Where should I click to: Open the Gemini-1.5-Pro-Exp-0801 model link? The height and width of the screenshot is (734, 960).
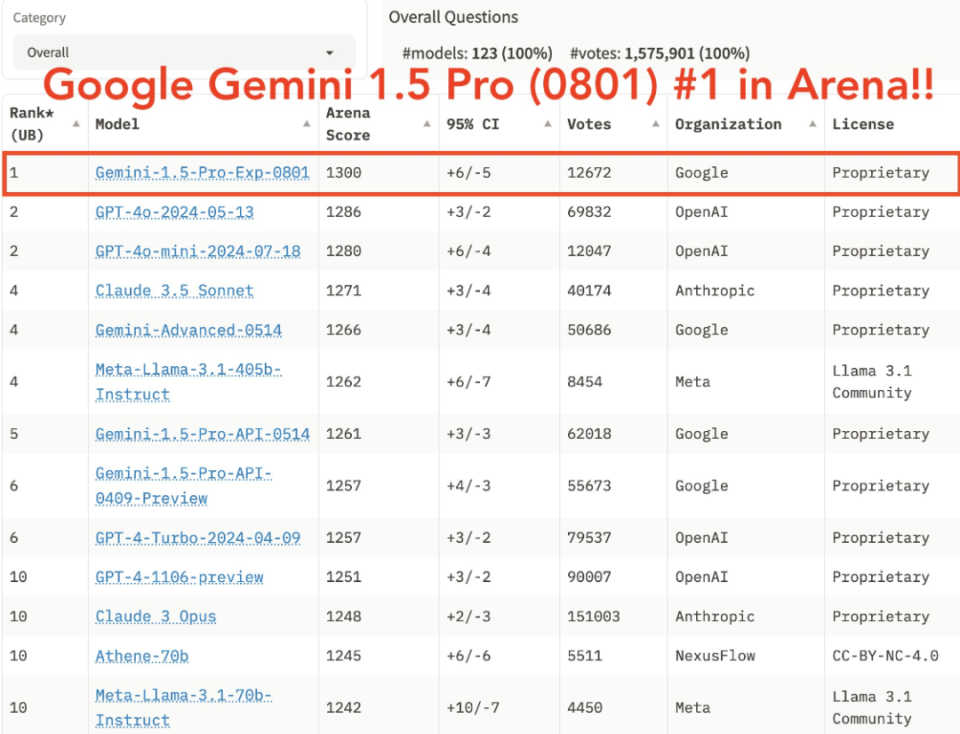click(202, 173)
